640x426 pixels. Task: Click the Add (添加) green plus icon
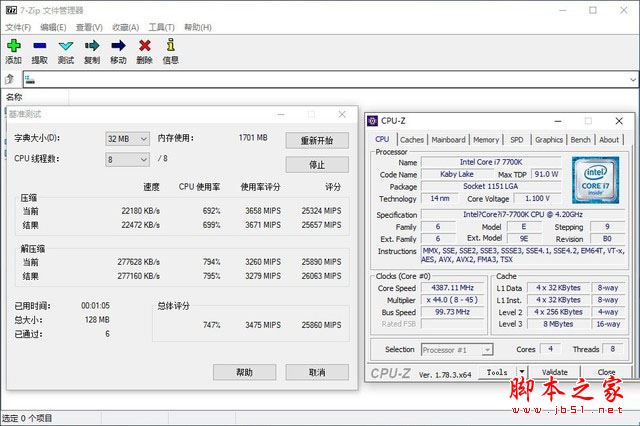(x=13, y=45)
